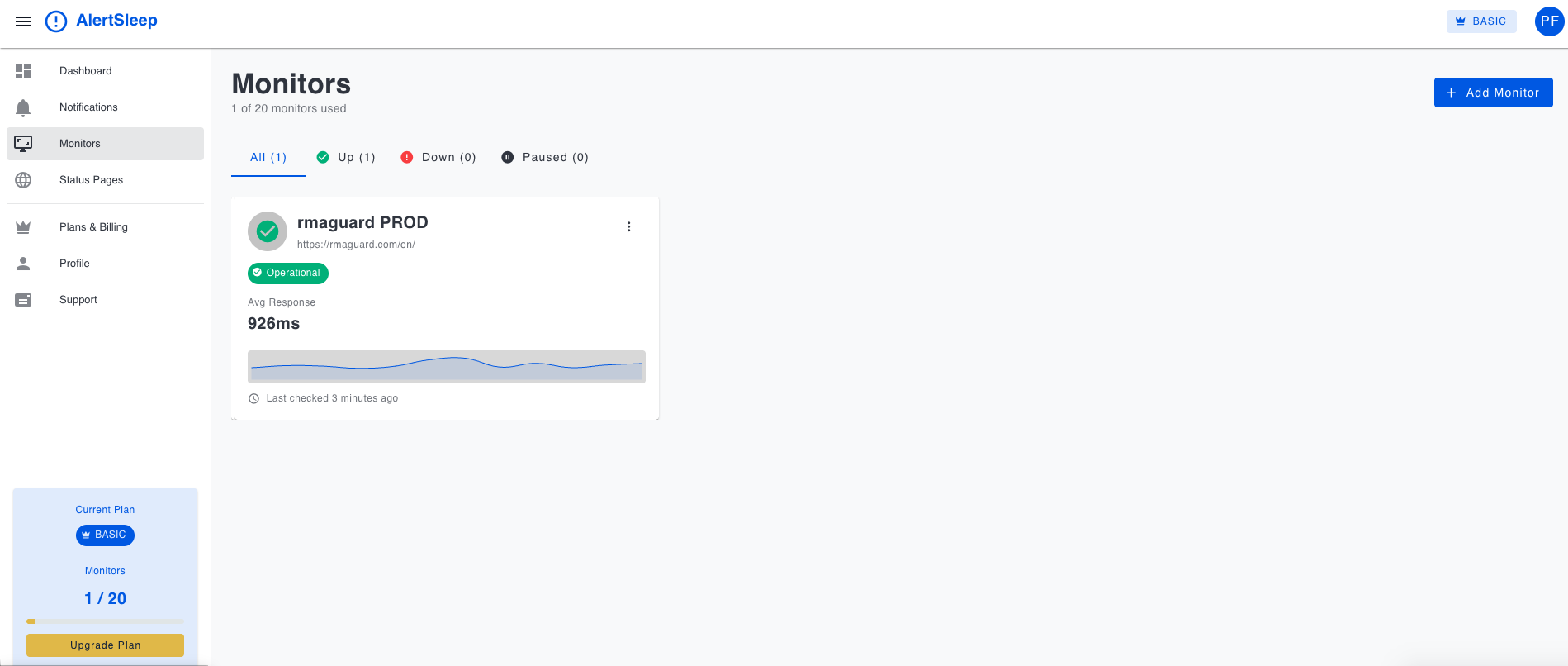Screen dimensions: 1568x666
Task: Click the monitors usage progress bar
Action: [105, 621]
